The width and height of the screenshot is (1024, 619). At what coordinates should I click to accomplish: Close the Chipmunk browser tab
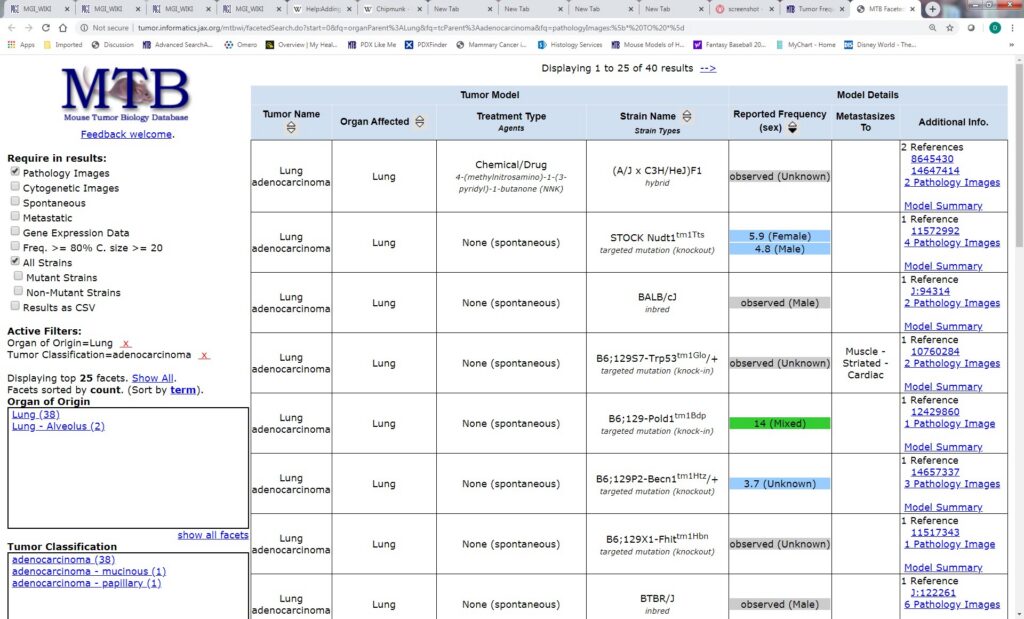coord(419,9)
